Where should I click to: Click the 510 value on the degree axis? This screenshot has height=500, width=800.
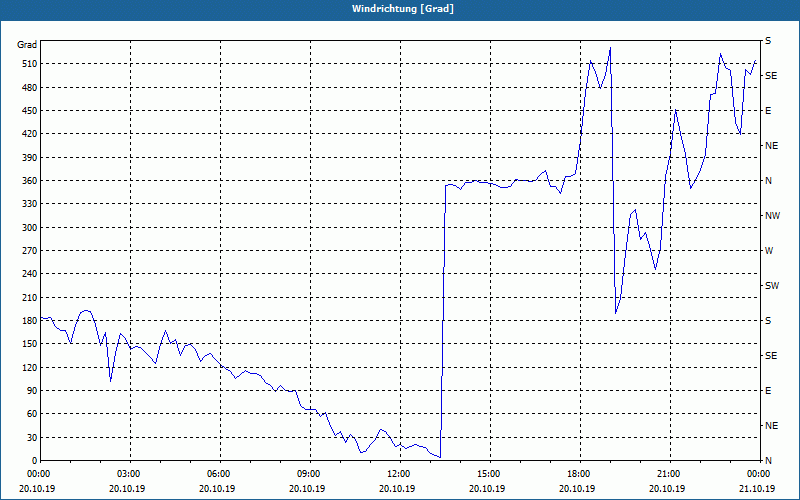pyautogui.click(x=29, y=64)
